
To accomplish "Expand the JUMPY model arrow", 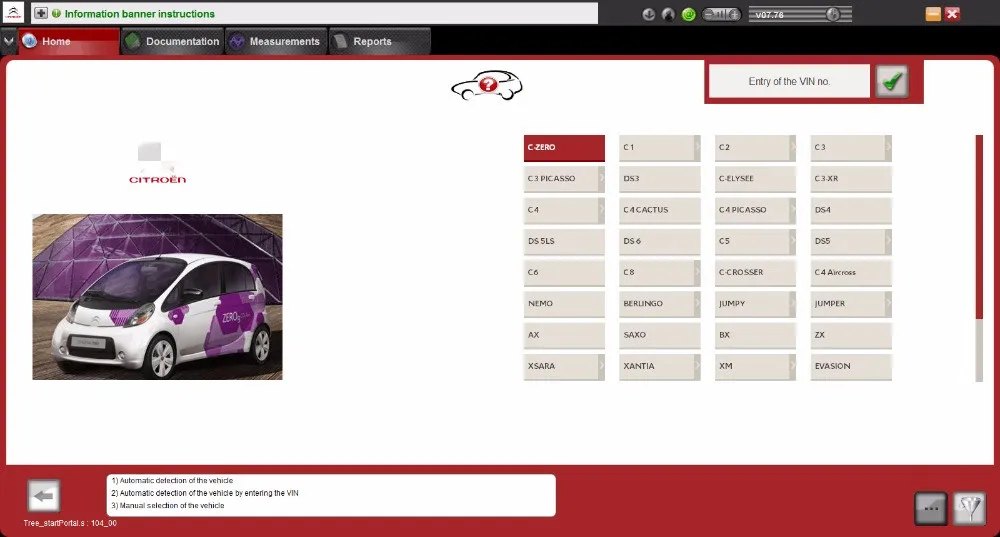I will tap(793, 304).
